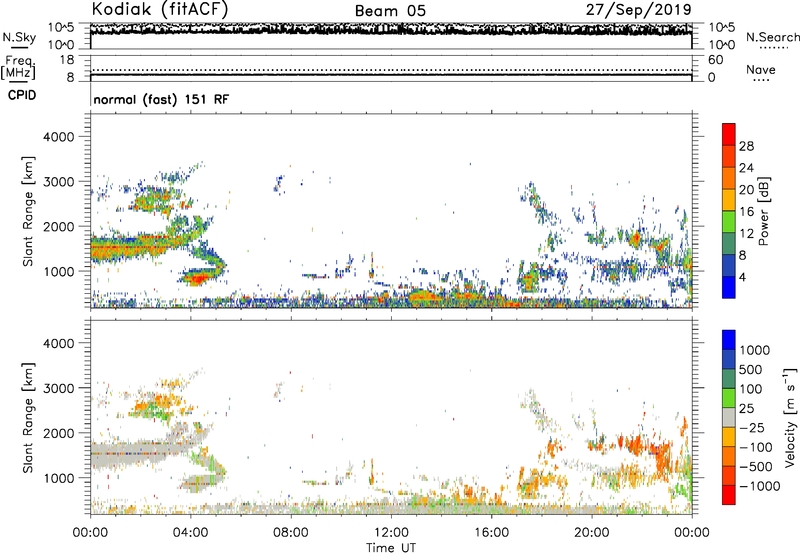800x554 pixels.
Task: Click the '1000' velocity colorbar tick
Action: pos(755,350)
